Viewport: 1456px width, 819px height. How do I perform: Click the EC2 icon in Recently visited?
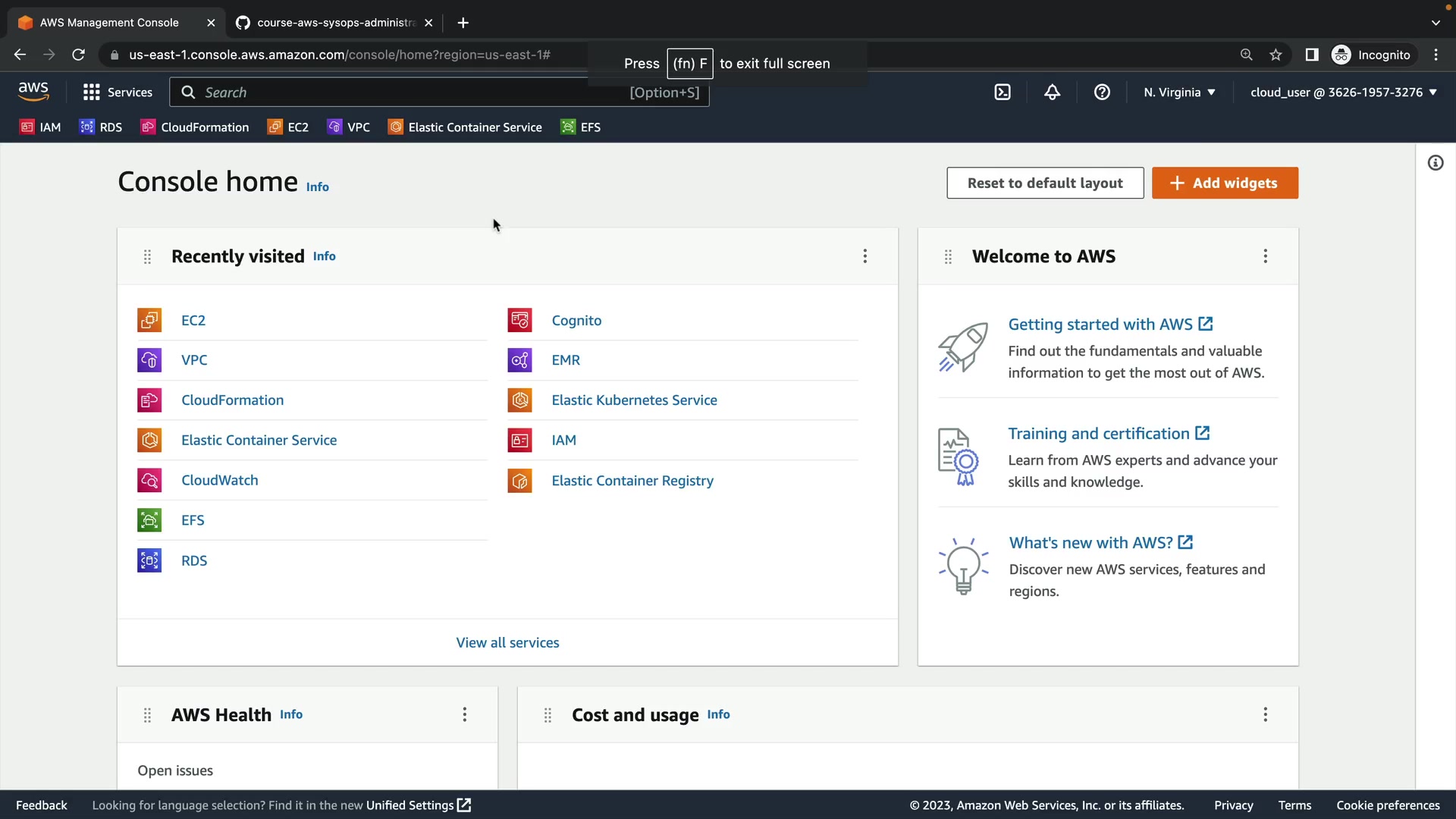(x=149, y=320)
